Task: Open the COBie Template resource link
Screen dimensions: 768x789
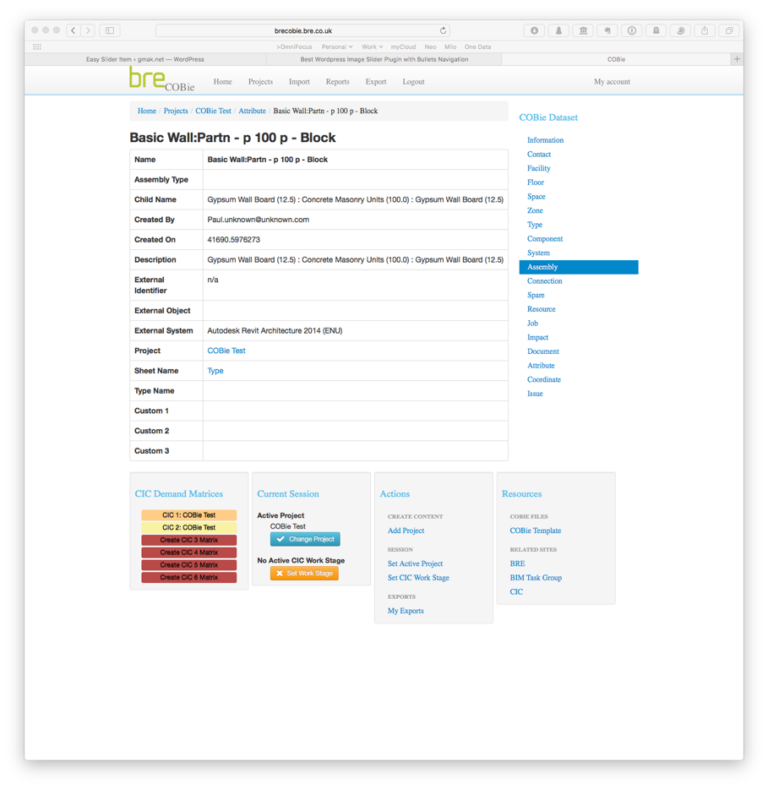Action: tap(535, 531)
